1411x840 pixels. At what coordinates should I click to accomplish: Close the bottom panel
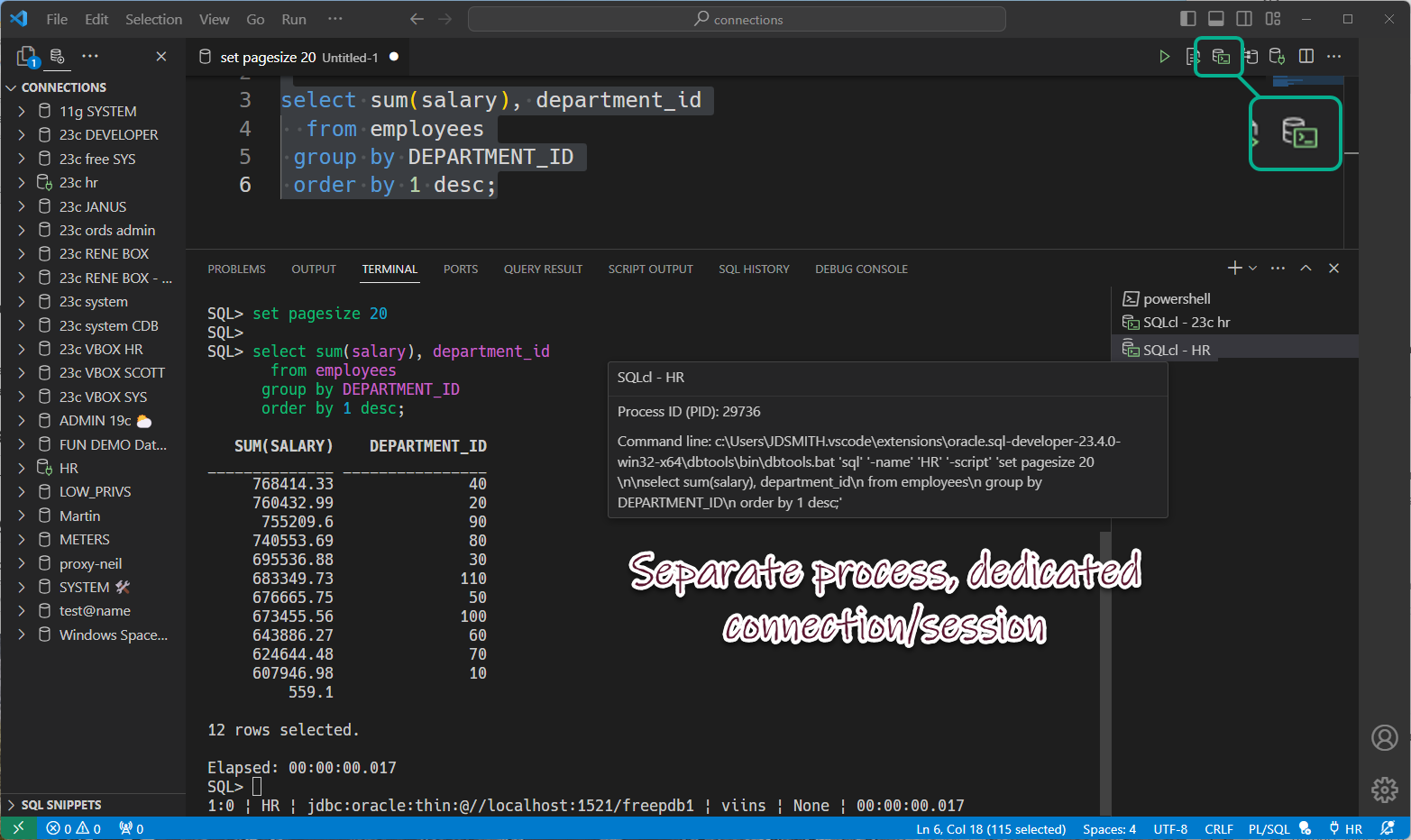click(x=1334, y=268)
